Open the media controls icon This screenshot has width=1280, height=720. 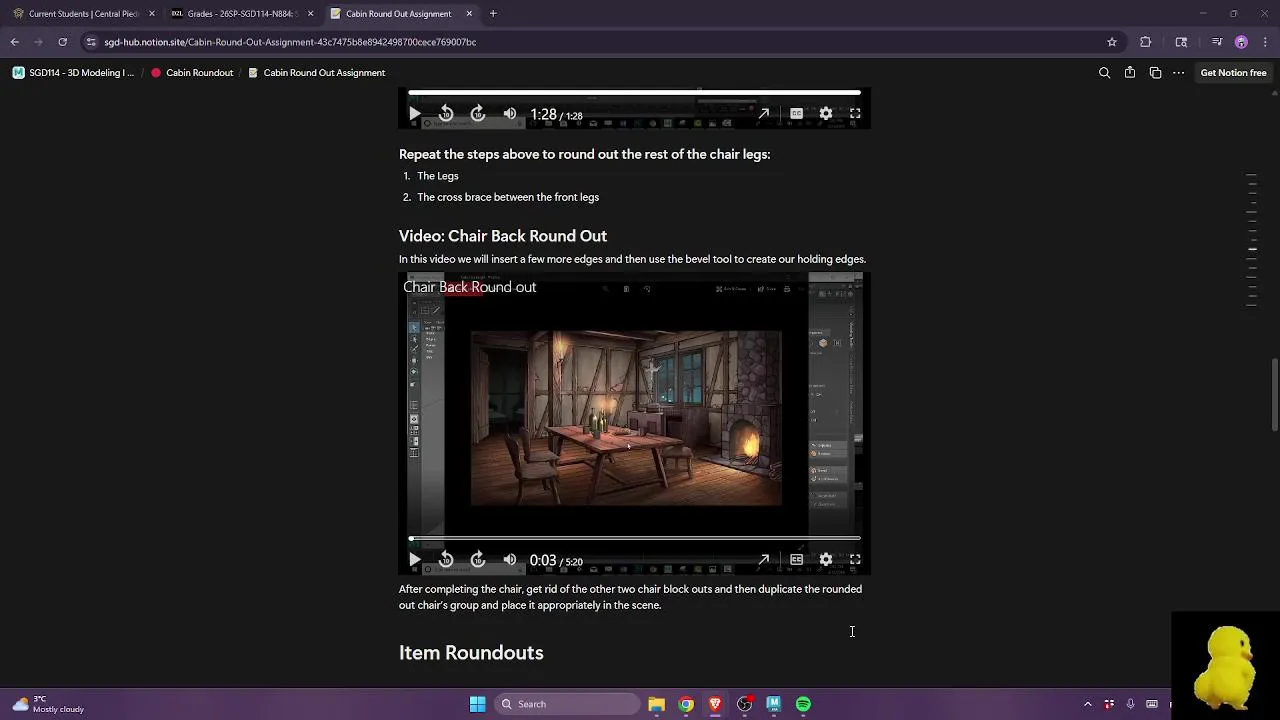(x=1216, y=42)
